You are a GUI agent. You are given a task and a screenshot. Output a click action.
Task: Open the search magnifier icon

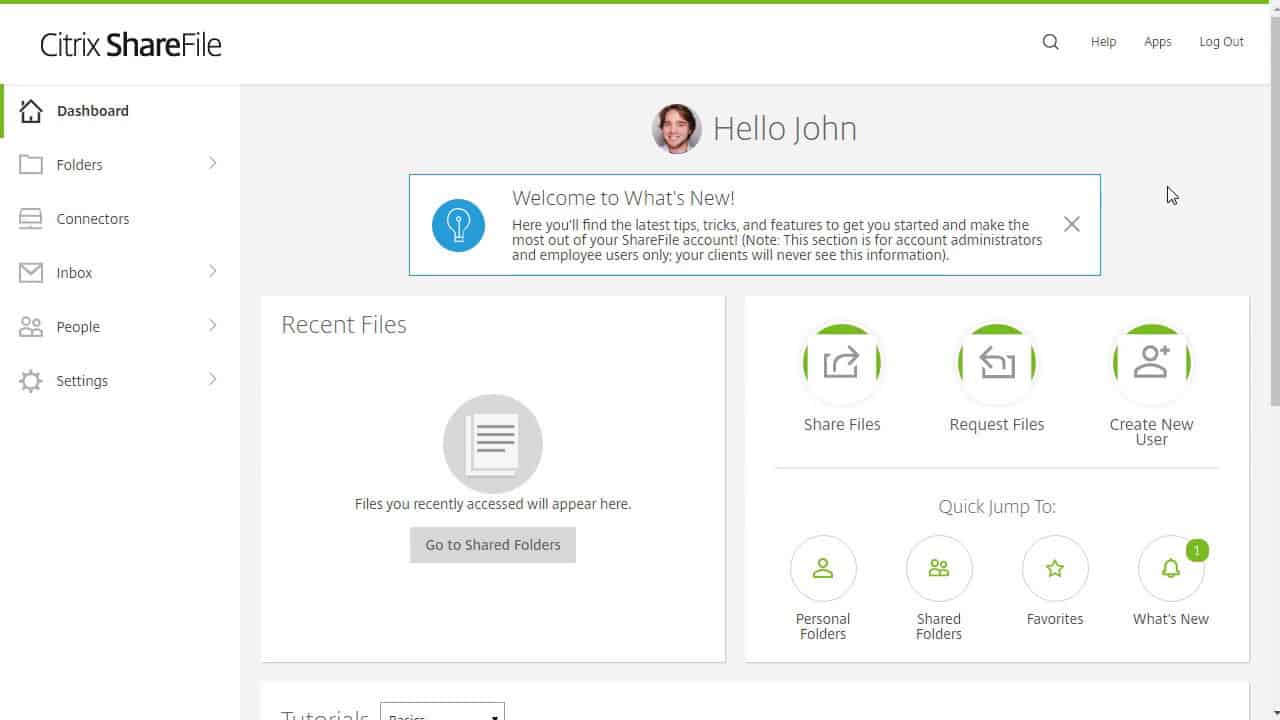pyautogui.click(x=1050, y=42)
